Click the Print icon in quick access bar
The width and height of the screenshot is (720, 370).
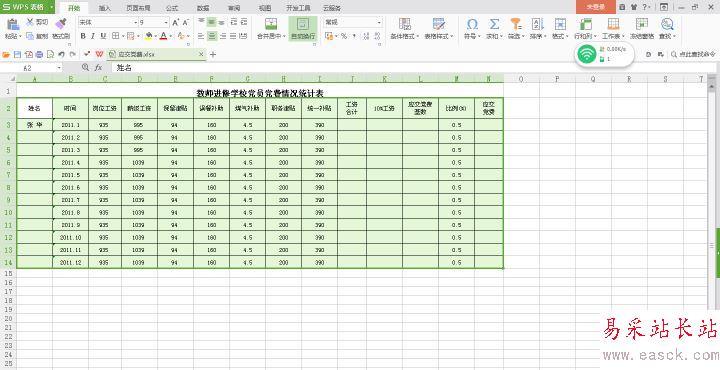(39, 55)
